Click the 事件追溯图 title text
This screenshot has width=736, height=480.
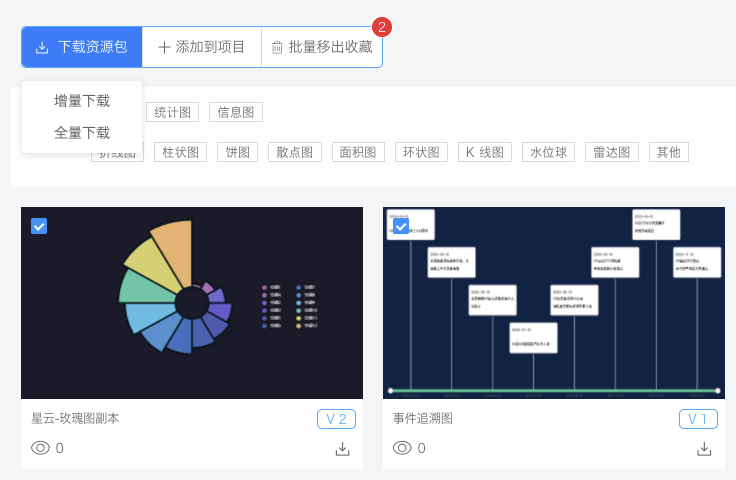pyautogui.click(x=423, y=419)
